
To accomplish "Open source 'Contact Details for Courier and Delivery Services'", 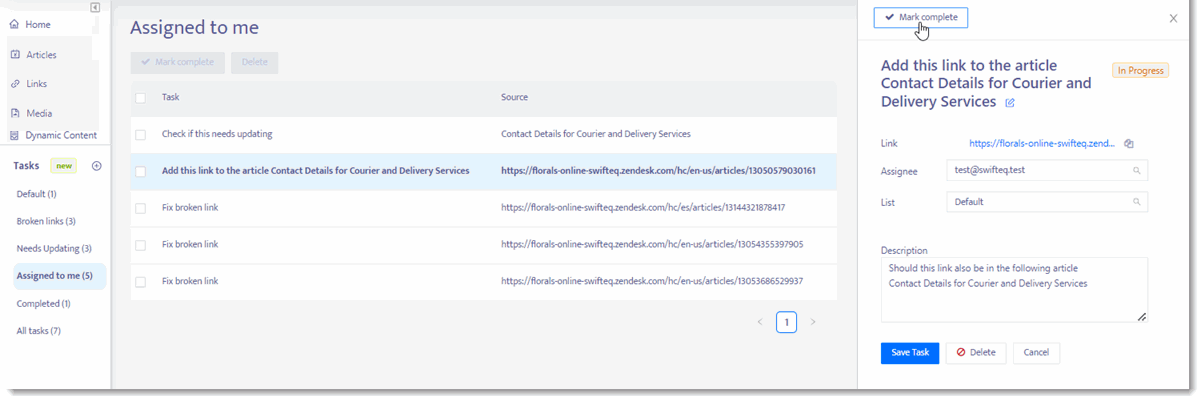I will pos(596,134).
